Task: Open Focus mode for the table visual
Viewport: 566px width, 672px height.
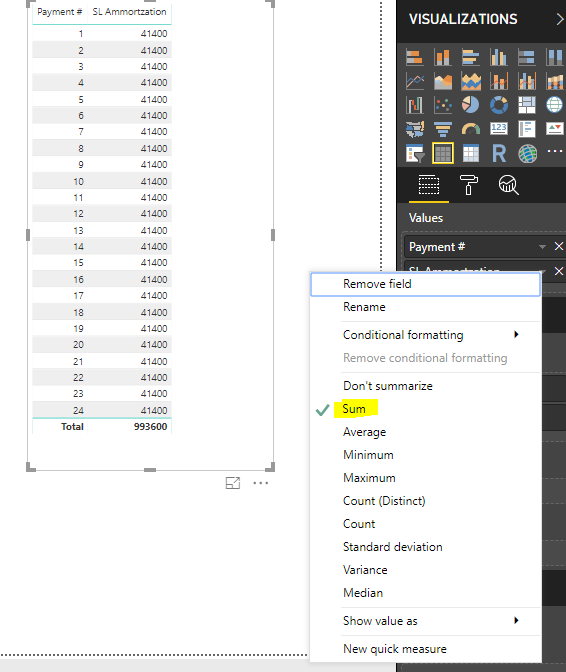Action: click(233, 483)
